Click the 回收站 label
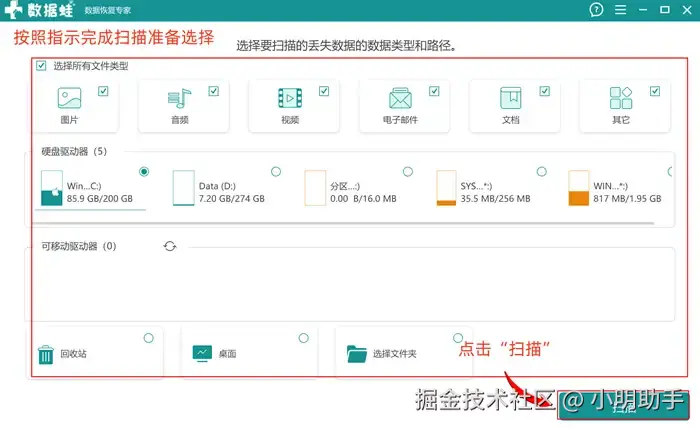 pyautogui.click(x=74, y=354)
